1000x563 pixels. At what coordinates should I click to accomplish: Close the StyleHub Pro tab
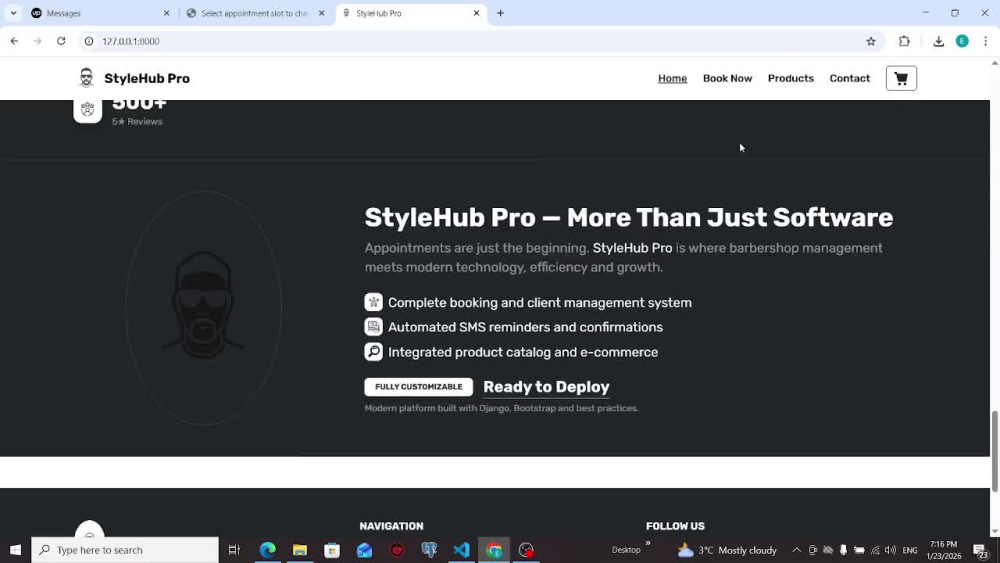click(476, 13)
